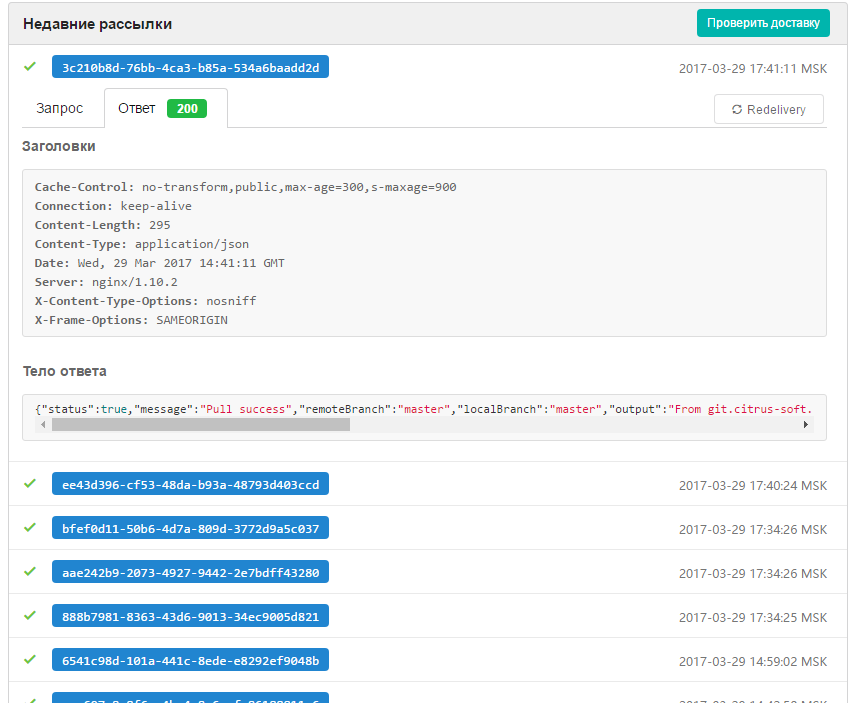Click the success checkmark beside bfef0d11 delivery
857x703 pixels.
[x=30, y=528]
